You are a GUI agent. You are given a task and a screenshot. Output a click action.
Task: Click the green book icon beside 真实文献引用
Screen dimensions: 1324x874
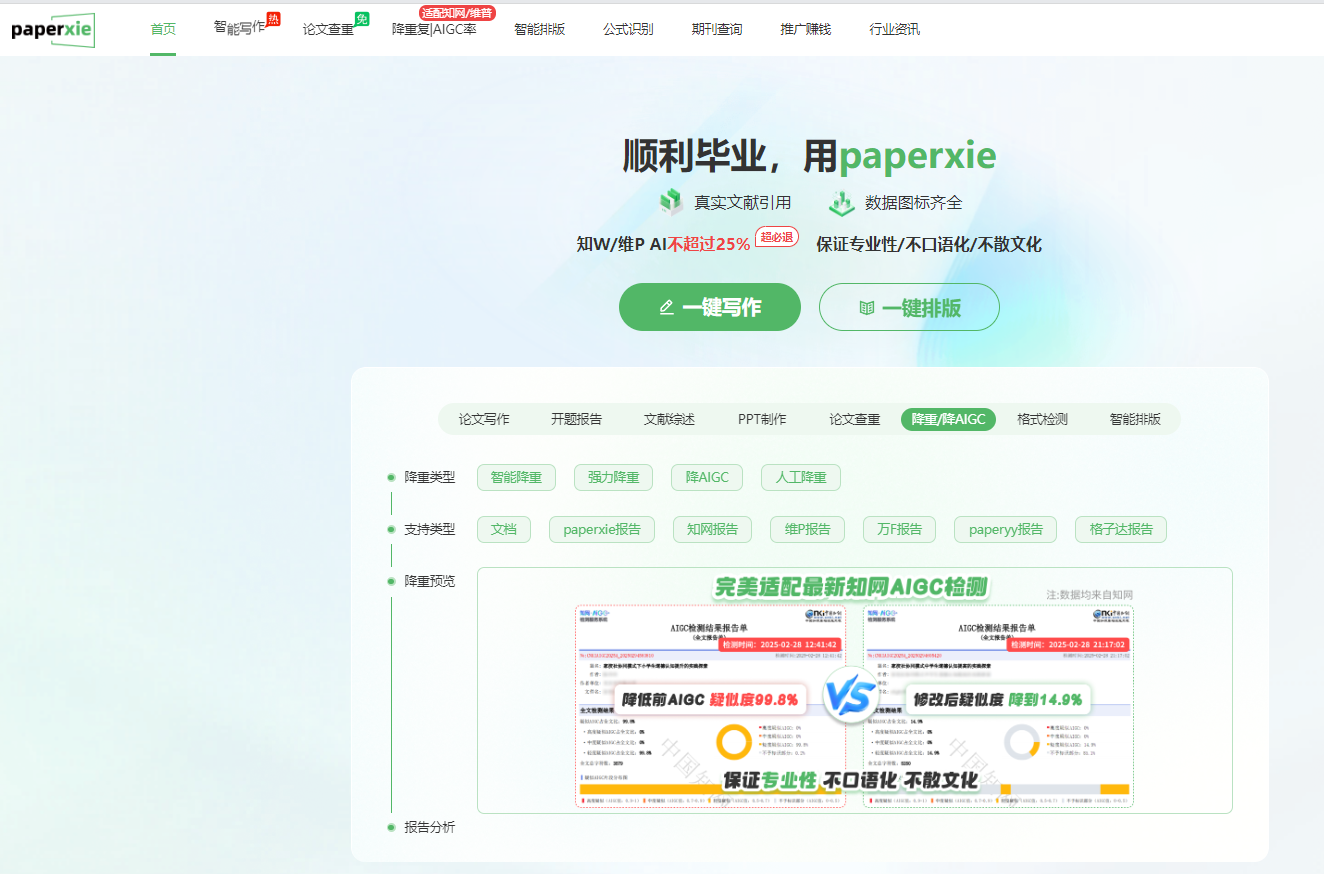pyautogui.click(x=671, y=202)
